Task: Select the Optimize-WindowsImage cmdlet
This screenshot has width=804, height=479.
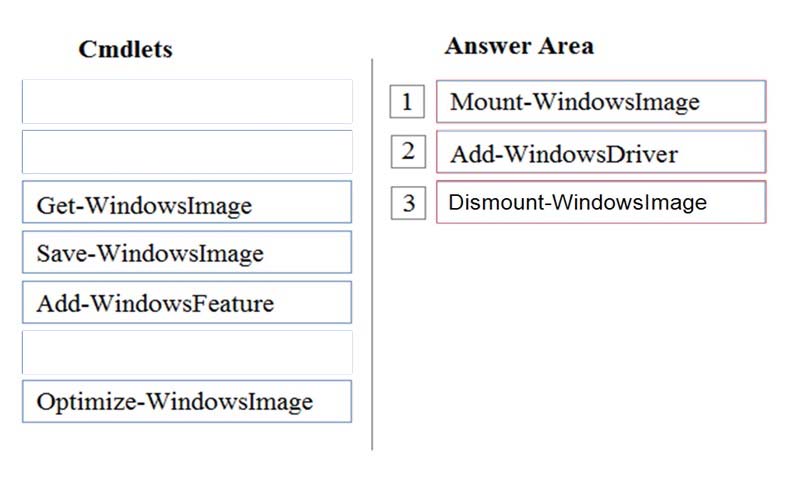Action: coord(187,401)
